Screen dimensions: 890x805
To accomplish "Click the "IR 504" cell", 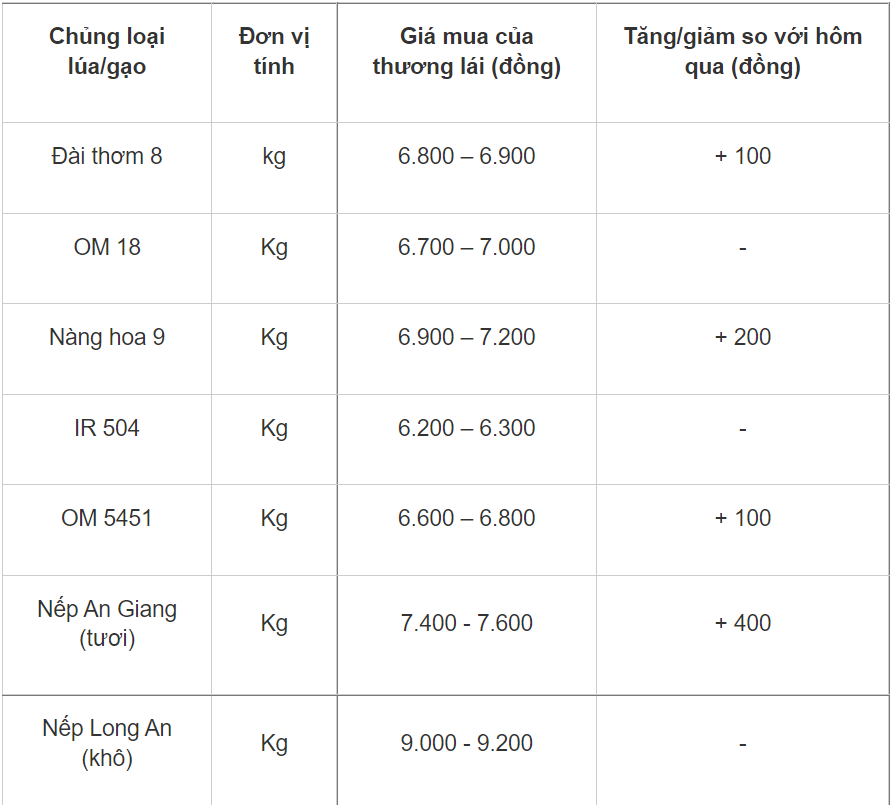I will coord(107,428).
